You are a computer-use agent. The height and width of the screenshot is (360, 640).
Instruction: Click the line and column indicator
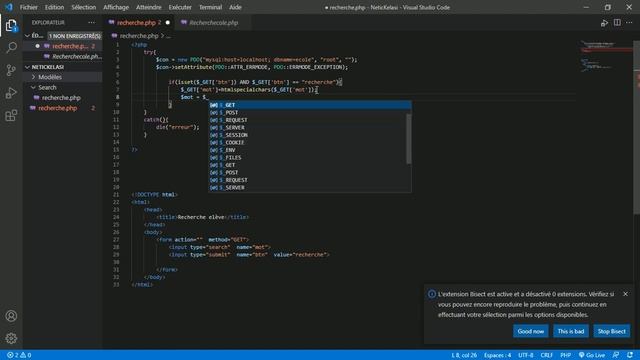pyautogui.click(x=464, y=355)
